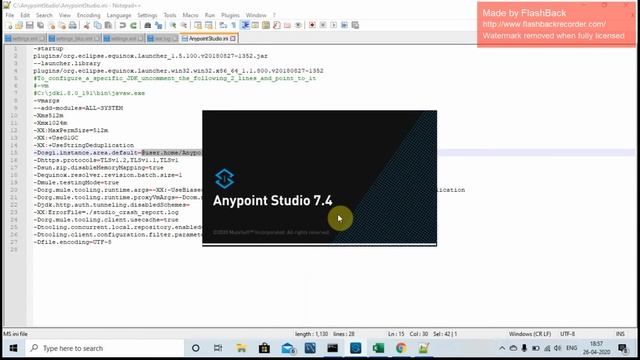Image resolution: width=640 pixels, height=360 pixels.
Task: Open the Language menu
Action: [x=119, y=15]
